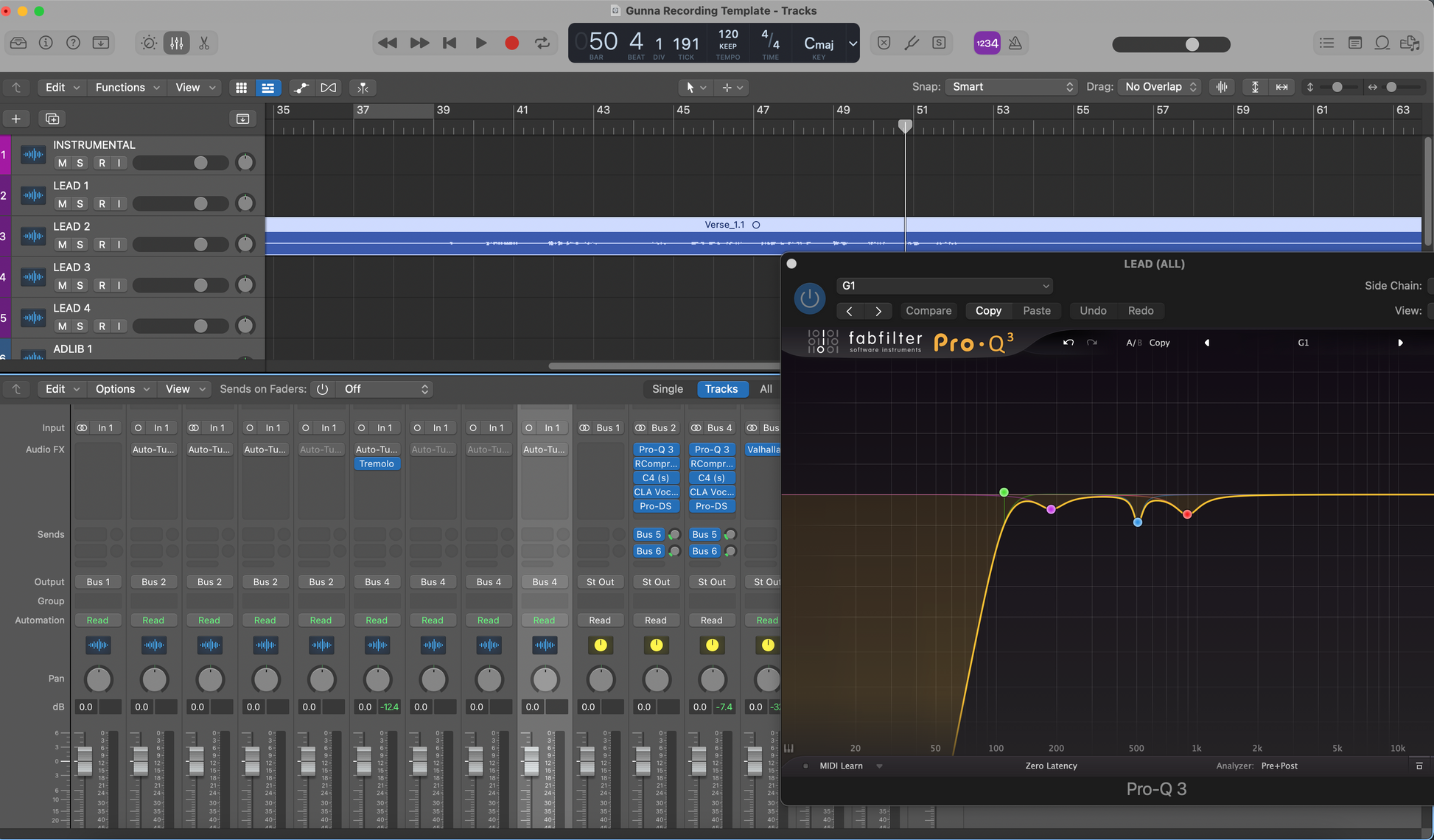Expand the G1 preset dropdown
This screenshot has height=840, width=1434.
pos(944,286)
